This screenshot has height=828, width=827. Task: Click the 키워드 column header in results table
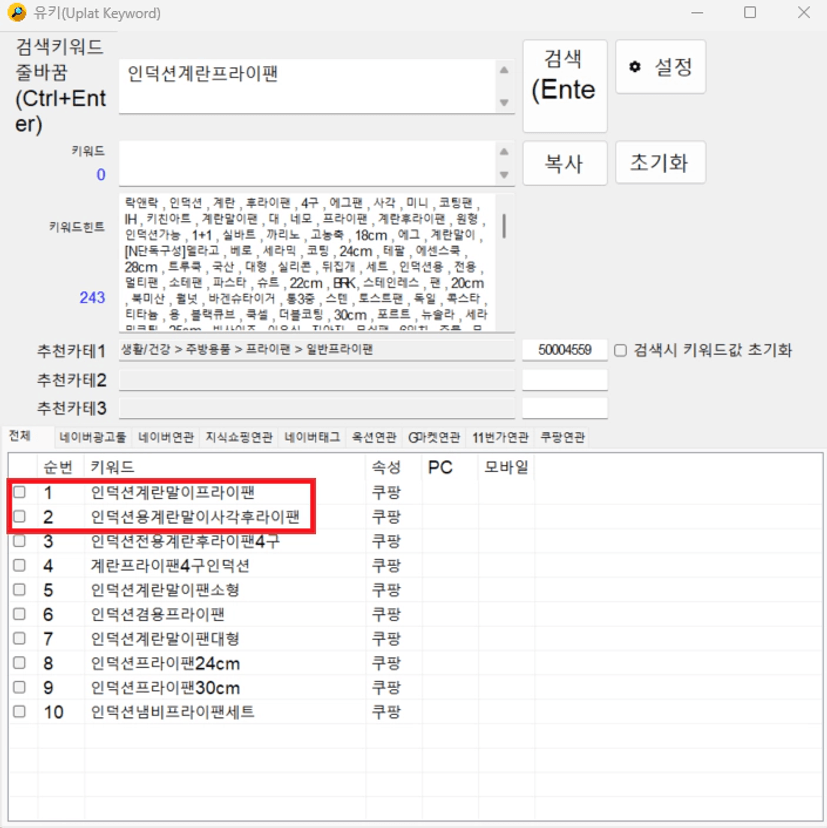pyautogui.click(x=224, y=467)
